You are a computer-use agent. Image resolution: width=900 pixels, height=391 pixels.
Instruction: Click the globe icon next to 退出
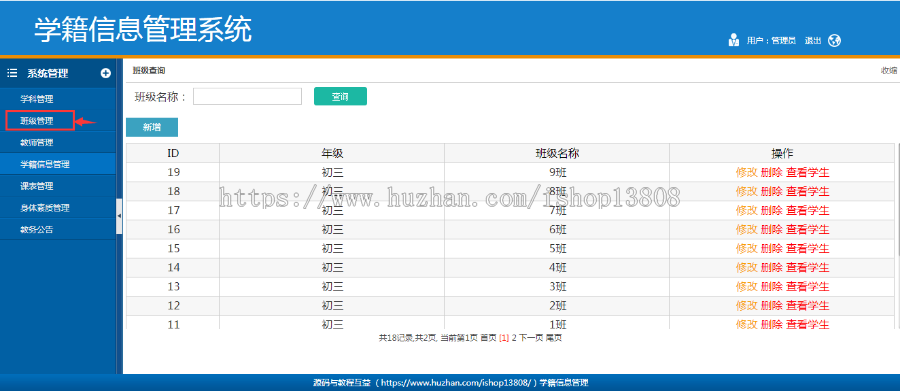point(834,40)
